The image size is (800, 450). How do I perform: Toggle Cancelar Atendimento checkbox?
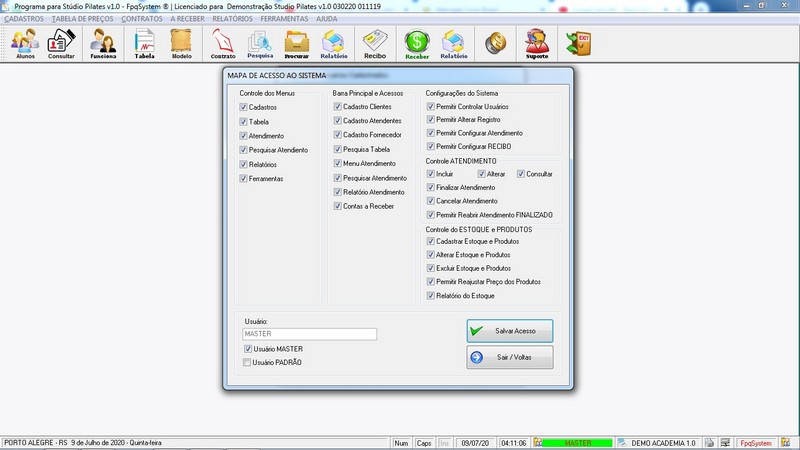(431, 201)
